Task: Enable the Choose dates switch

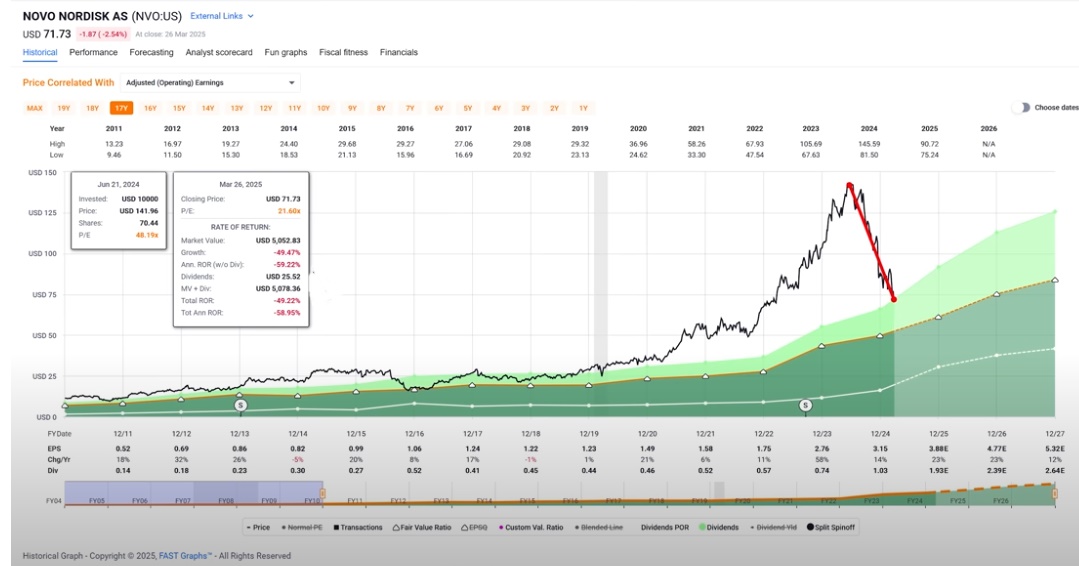Action: [1021, 107]
